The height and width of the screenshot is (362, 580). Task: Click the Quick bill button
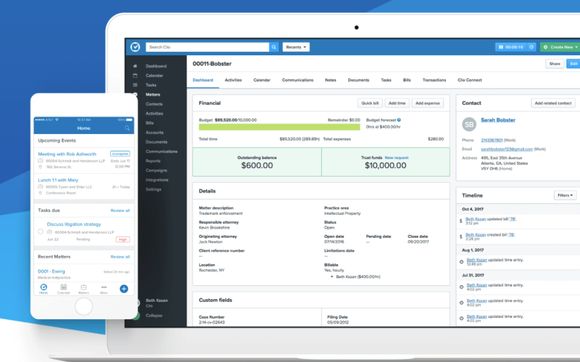370,103
